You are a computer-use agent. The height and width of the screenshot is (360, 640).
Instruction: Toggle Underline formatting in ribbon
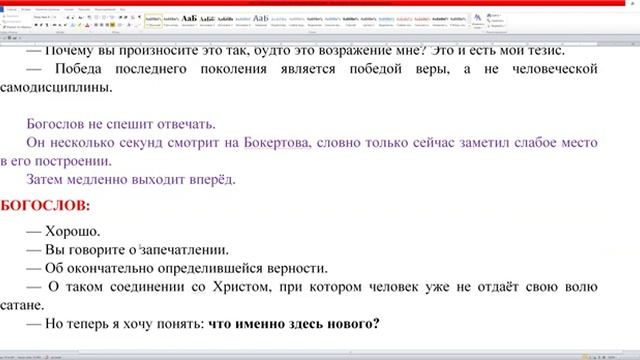pos(47,25)
